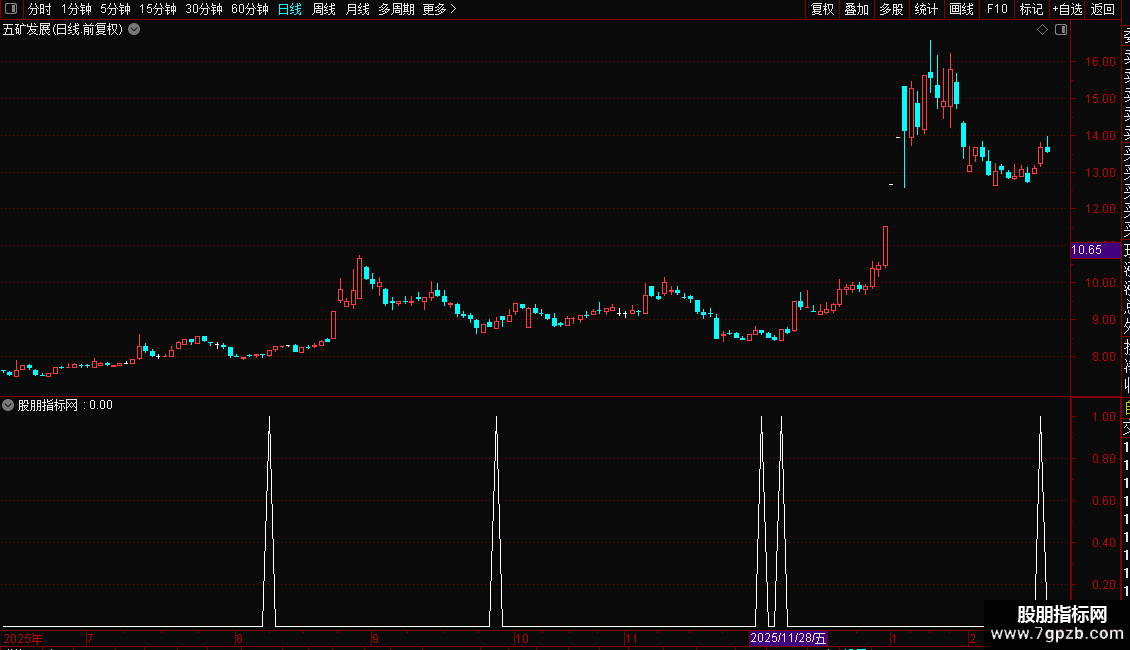
Task: Click the 返回 back button
Action: point(1103,9)
